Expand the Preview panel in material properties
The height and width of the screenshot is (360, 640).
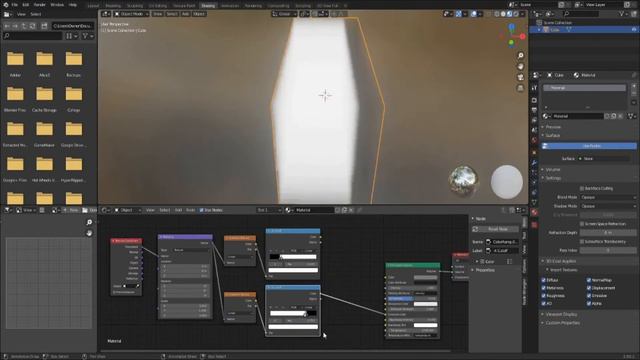552,127
